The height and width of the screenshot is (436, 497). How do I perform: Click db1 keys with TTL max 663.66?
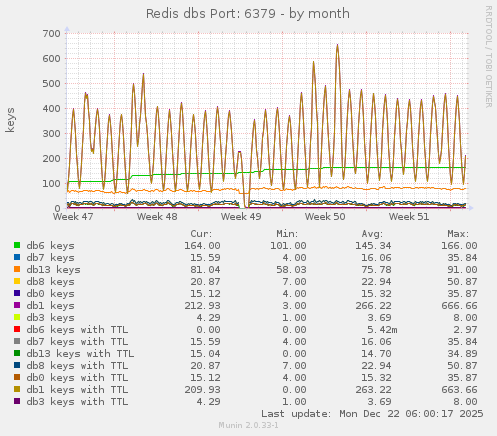[x=459, y=390]
